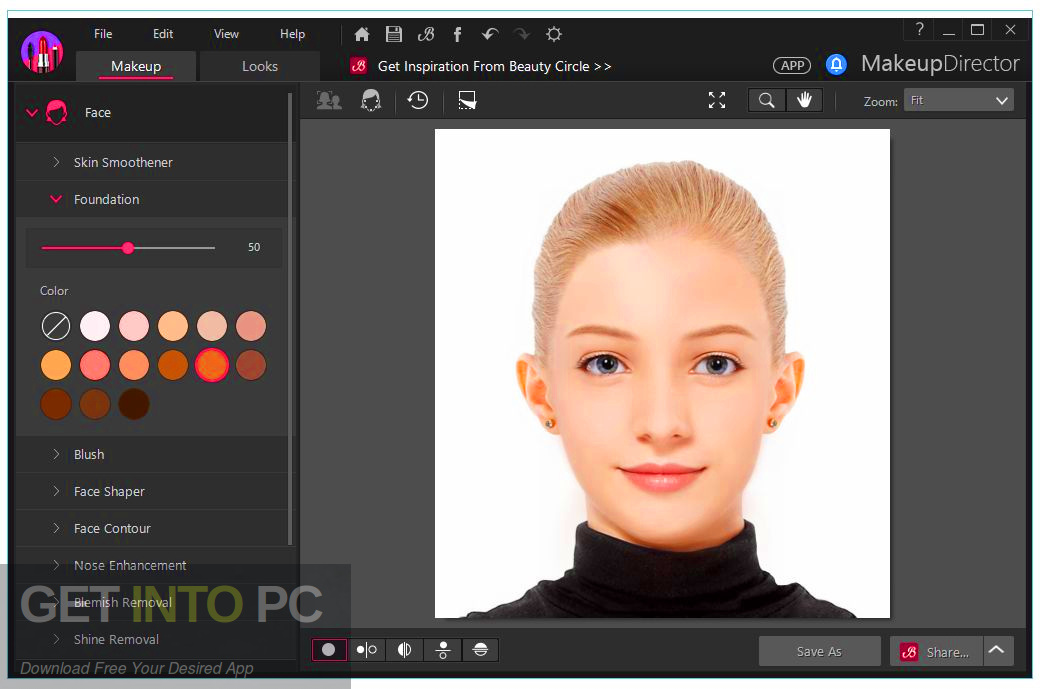Screen dimensions: 1044x689
Task: Click the red Beauty Circle banner icon
Action: tap(359, 66)
